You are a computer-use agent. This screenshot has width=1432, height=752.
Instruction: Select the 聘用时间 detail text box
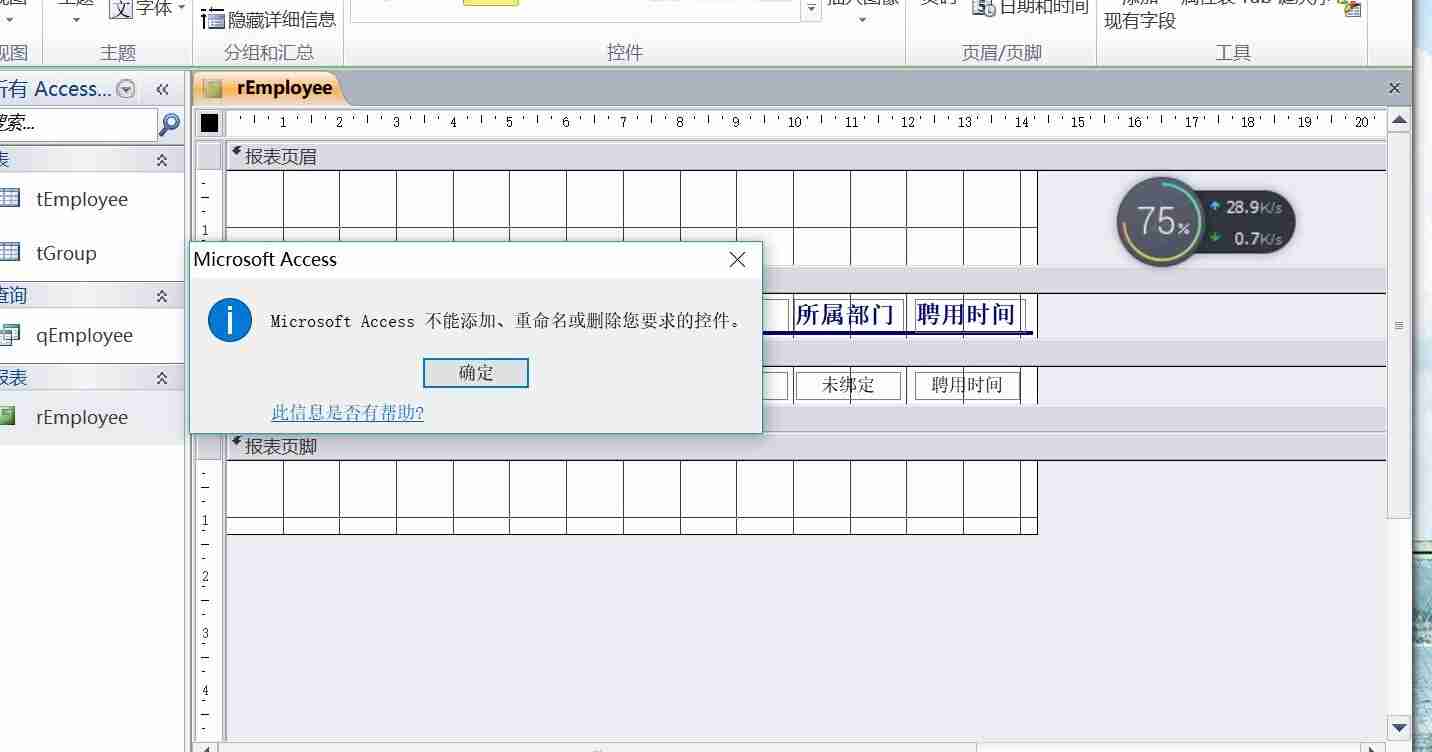(967, 385)
